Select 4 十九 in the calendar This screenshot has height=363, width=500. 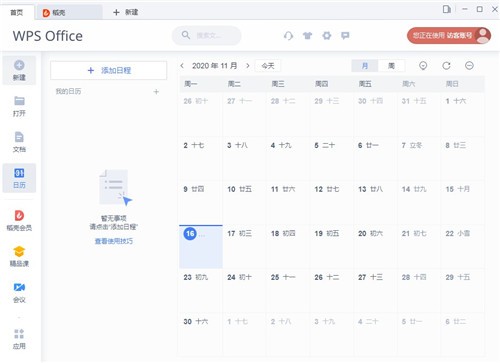tap(288, 158)
